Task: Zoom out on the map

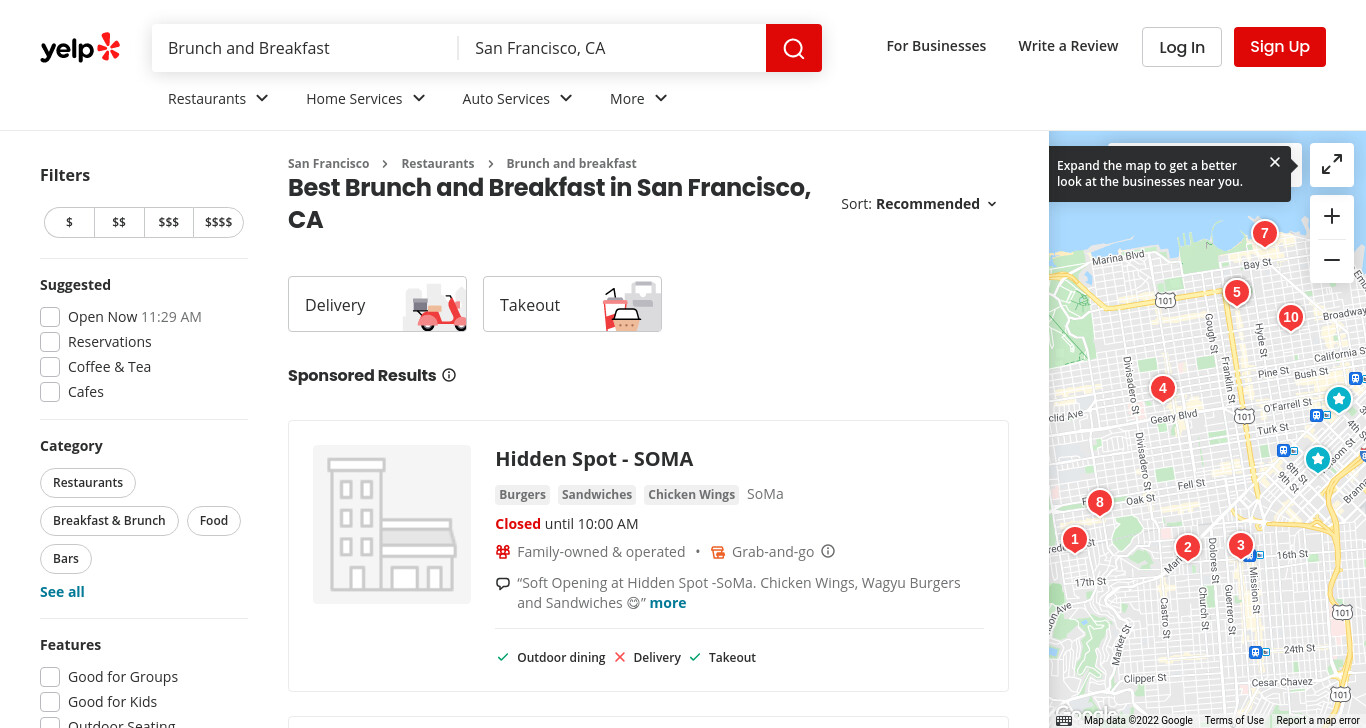Action: [x=1332, y=261]
